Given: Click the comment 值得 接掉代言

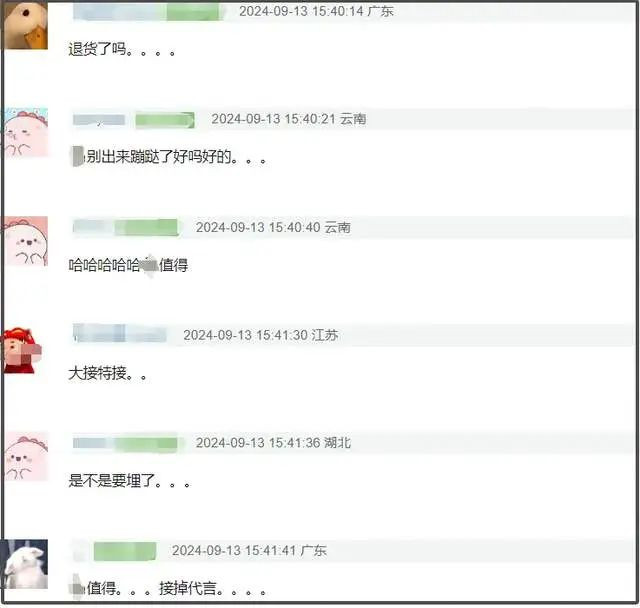Looking at the screenshot, I should pyautogui.click(x=169, y=588).
